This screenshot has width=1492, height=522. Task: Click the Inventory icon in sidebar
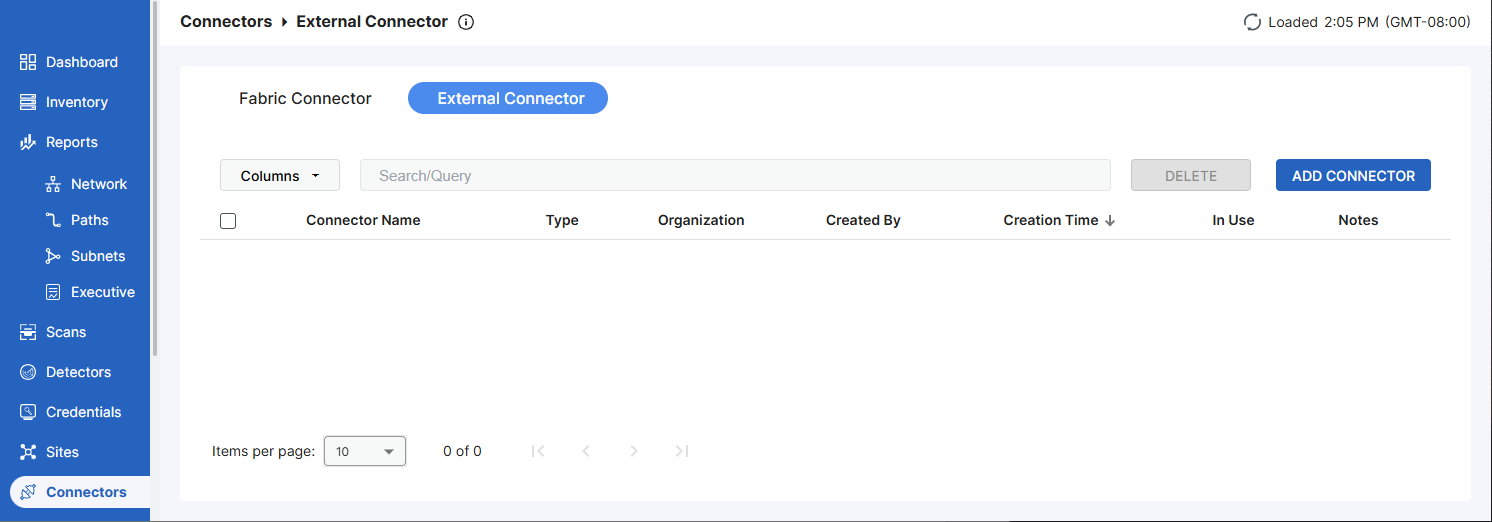pos(28,102)
